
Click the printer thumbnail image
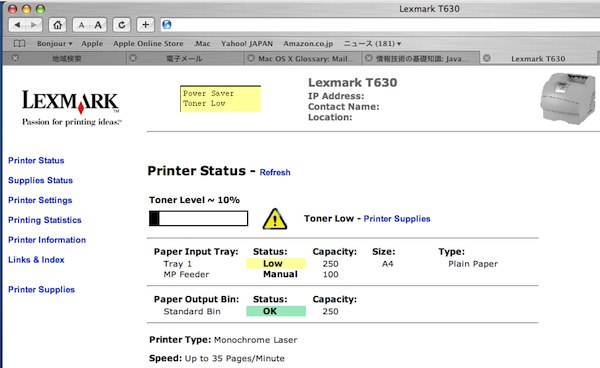click(567, 98)
